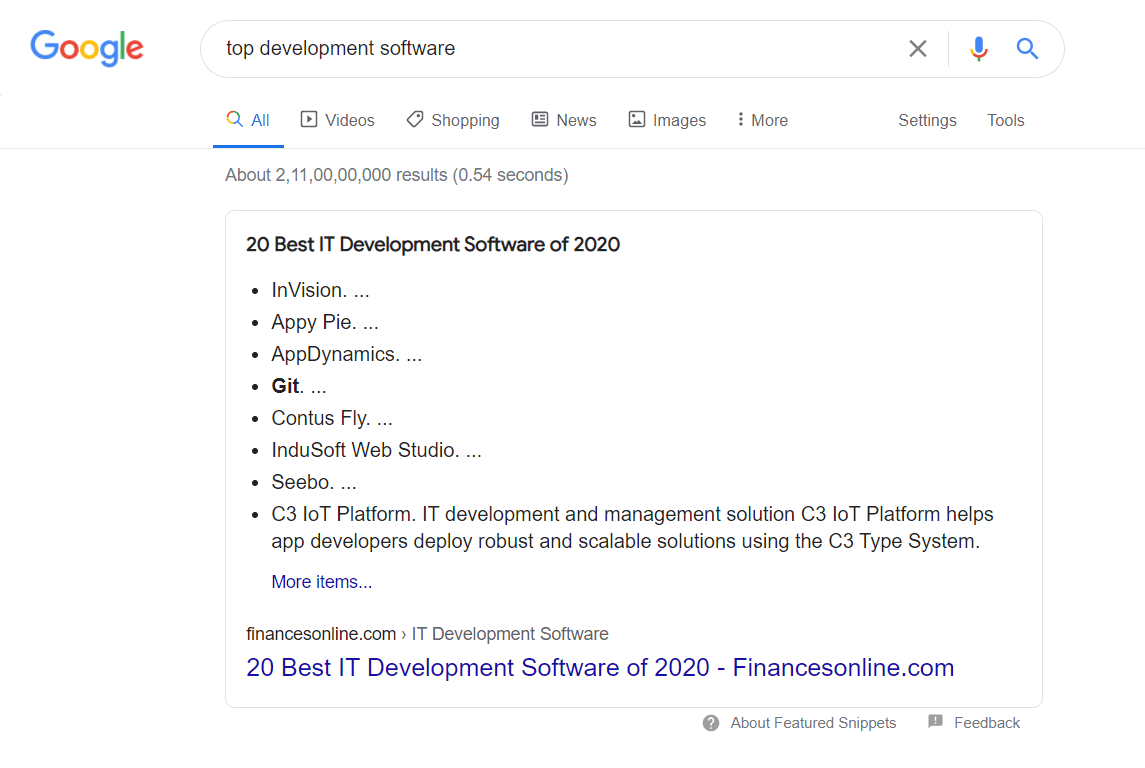1145x768 pixels.
Task: Click the 'Seebo' list item
Action: (314, 482)
